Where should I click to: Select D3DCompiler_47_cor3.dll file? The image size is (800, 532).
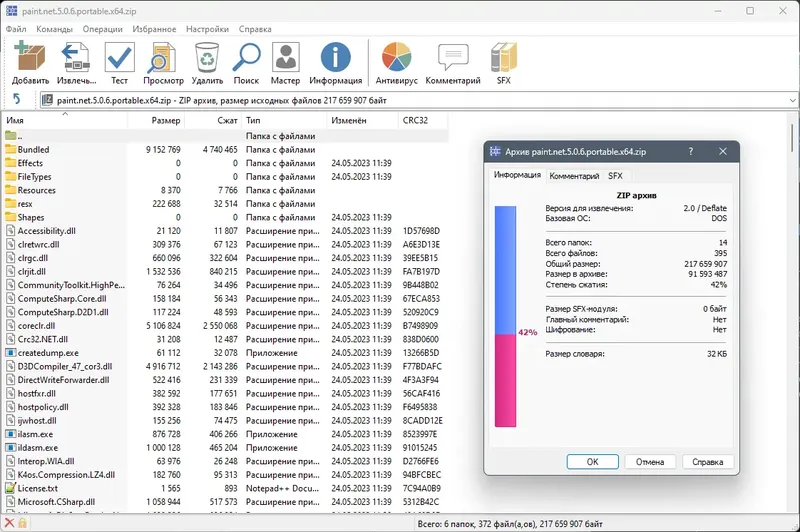[224, 366]
